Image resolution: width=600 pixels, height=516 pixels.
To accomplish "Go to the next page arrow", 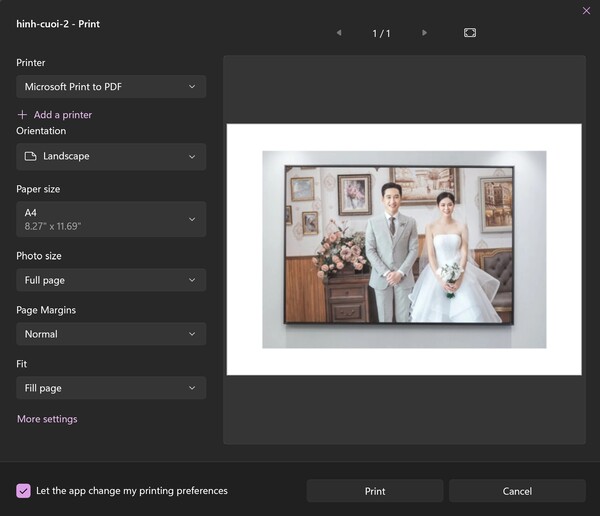I will click(x=424, y=33).
